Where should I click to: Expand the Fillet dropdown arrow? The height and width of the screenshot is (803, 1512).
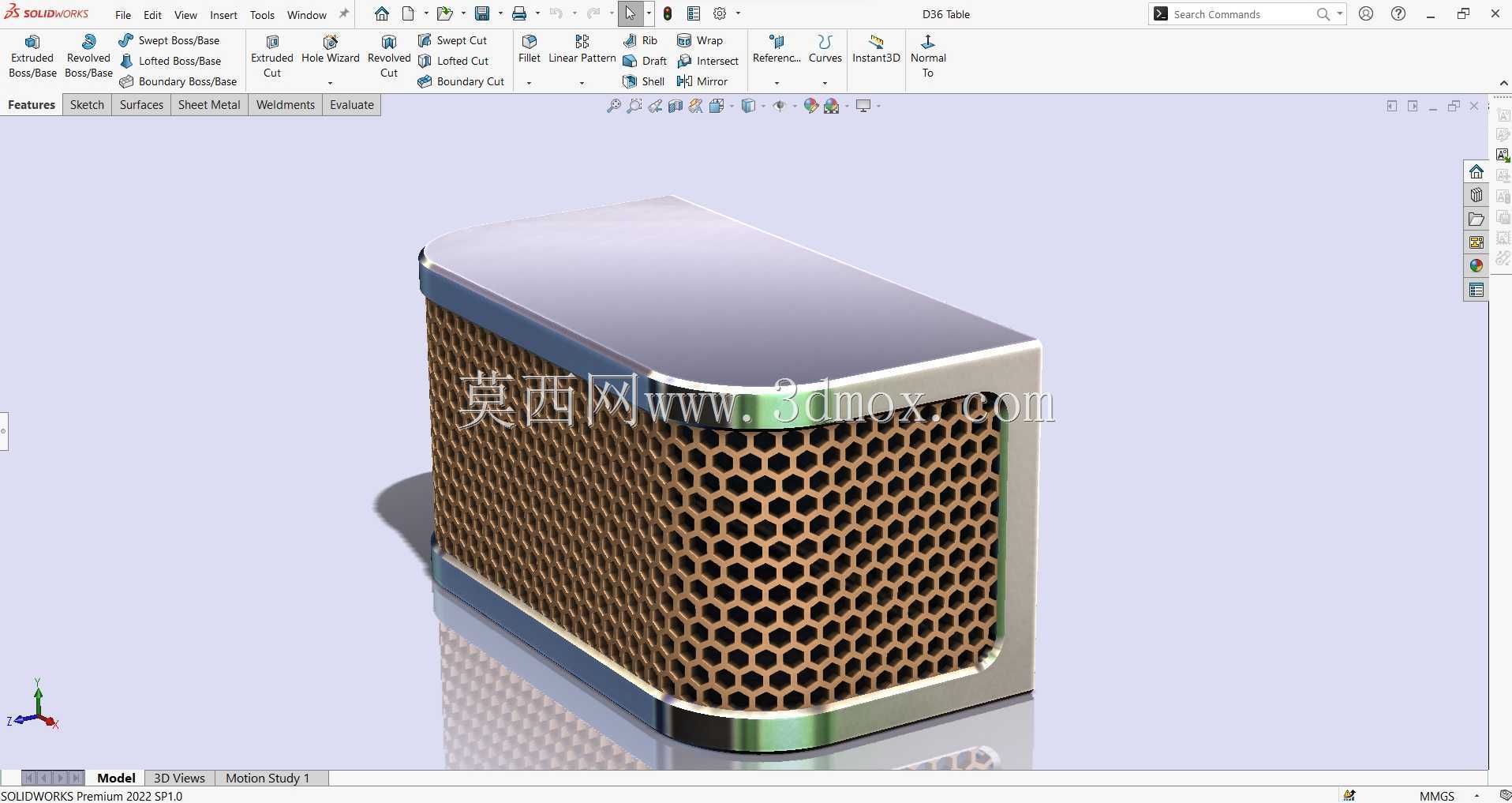530,83
